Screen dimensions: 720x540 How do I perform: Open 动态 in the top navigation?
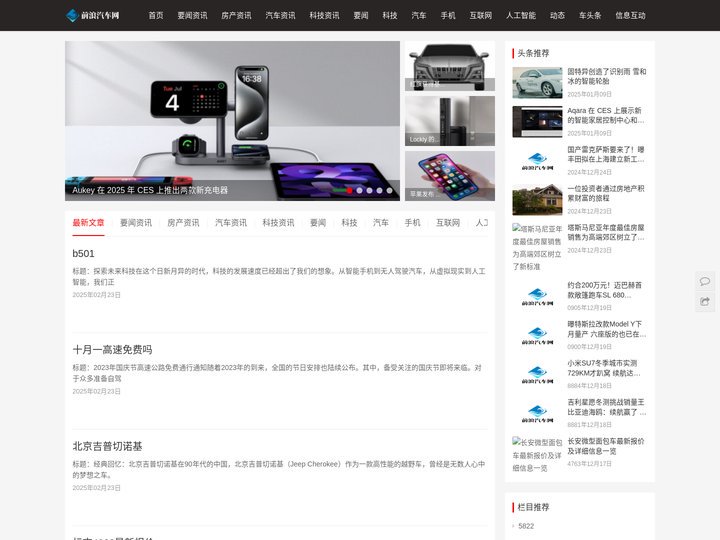tap(557, 15)
